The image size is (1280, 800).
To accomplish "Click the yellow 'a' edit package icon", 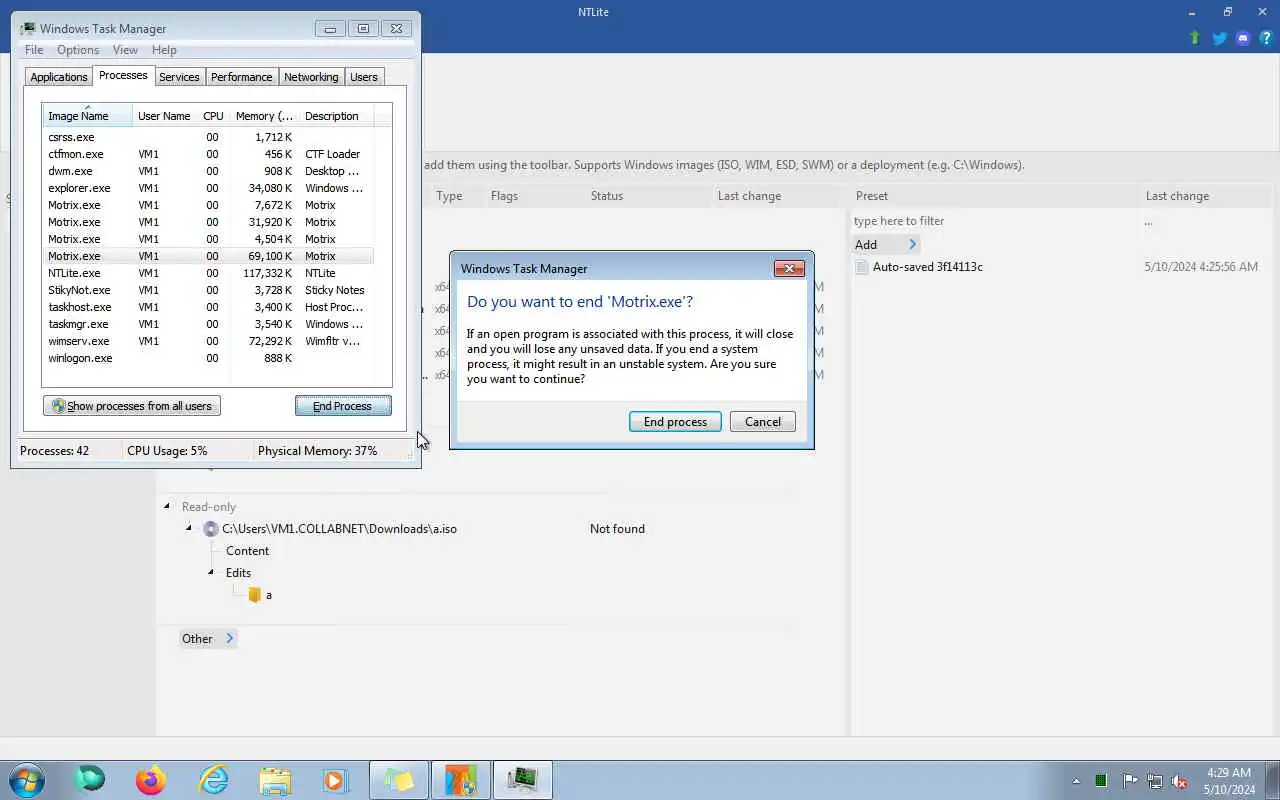I will point(255,595).
